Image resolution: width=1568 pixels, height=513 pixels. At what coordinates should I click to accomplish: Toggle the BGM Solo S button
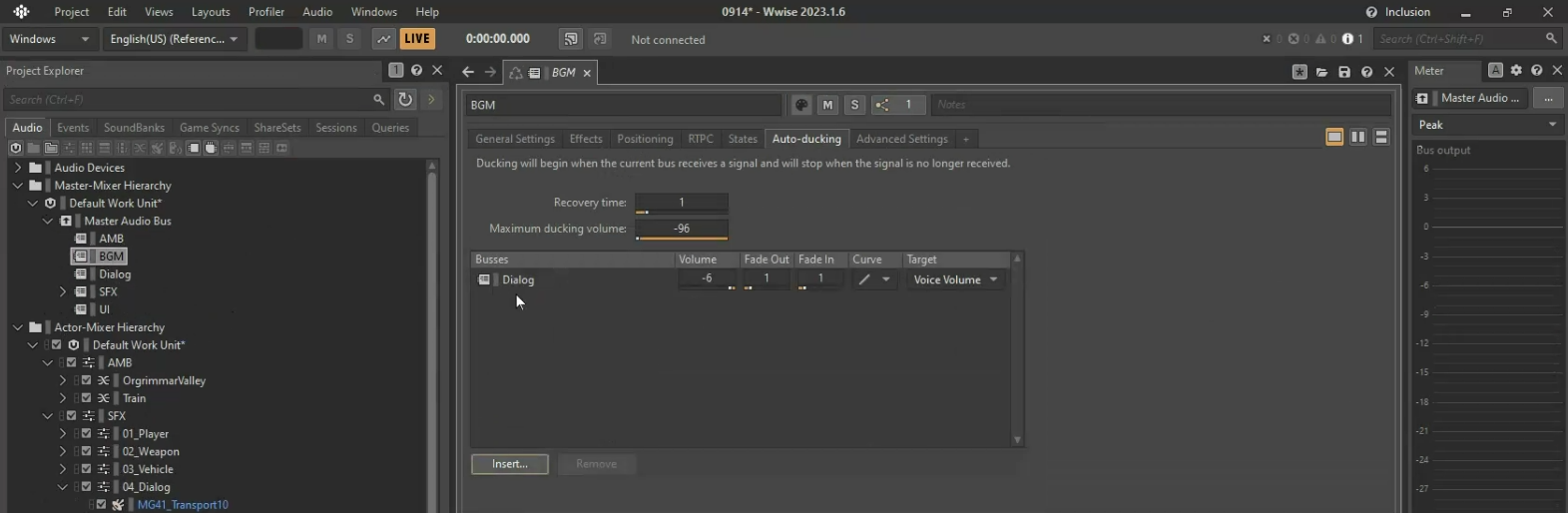(x=854, y=105)
